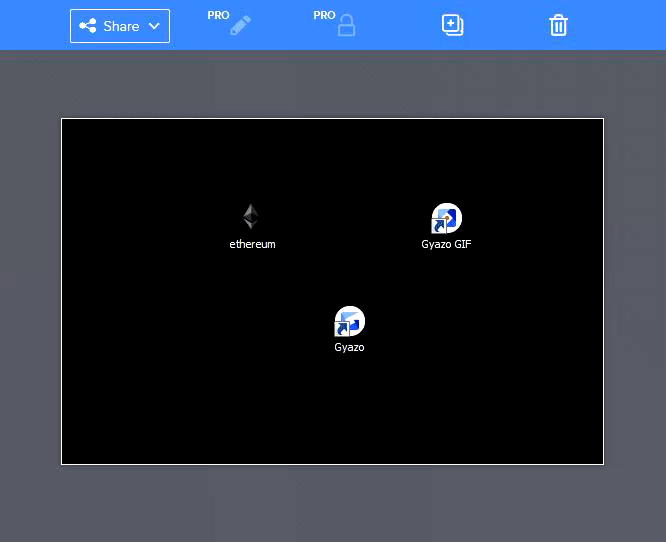The image size is (666, 542).
Task: Add image to collection icon
Action: click(452, 25)
